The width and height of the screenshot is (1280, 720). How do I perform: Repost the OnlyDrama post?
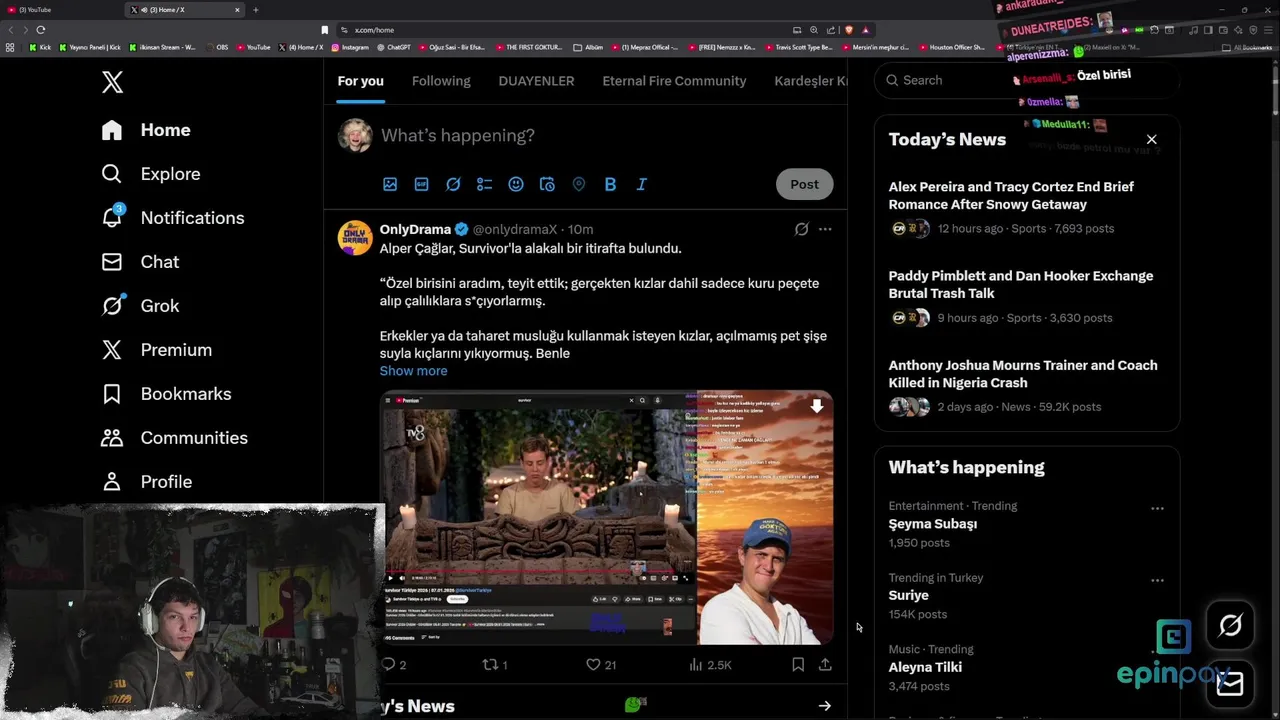[495, 664]
